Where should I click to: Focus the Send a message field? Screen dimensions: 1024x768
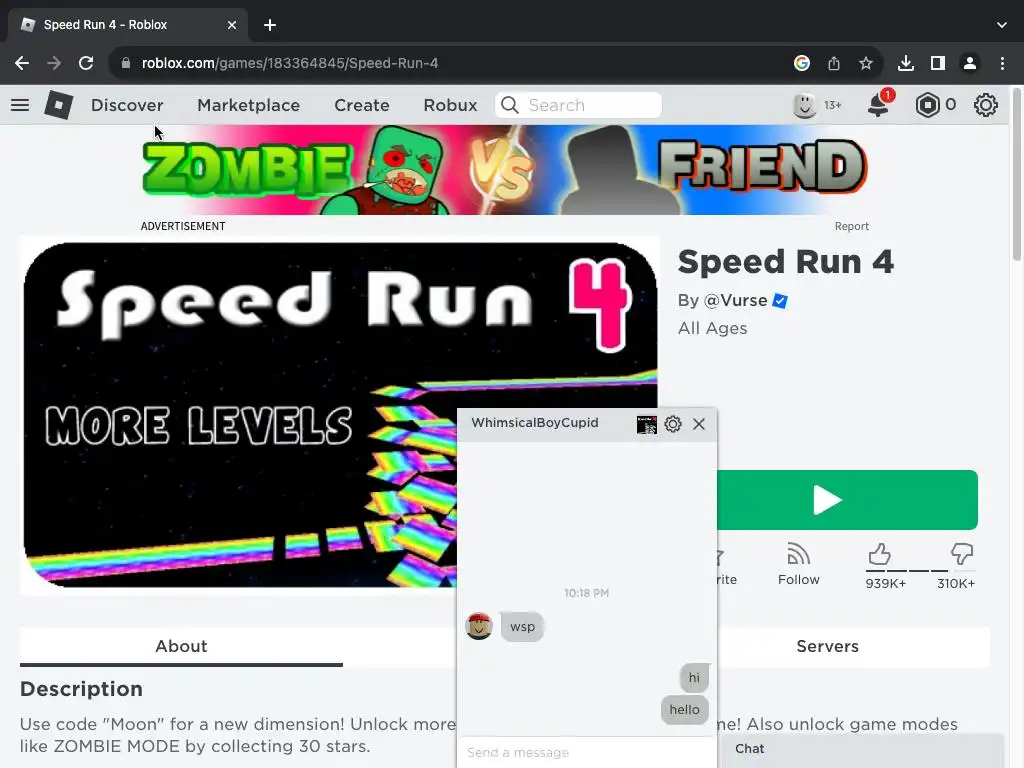tap(586, 752)
